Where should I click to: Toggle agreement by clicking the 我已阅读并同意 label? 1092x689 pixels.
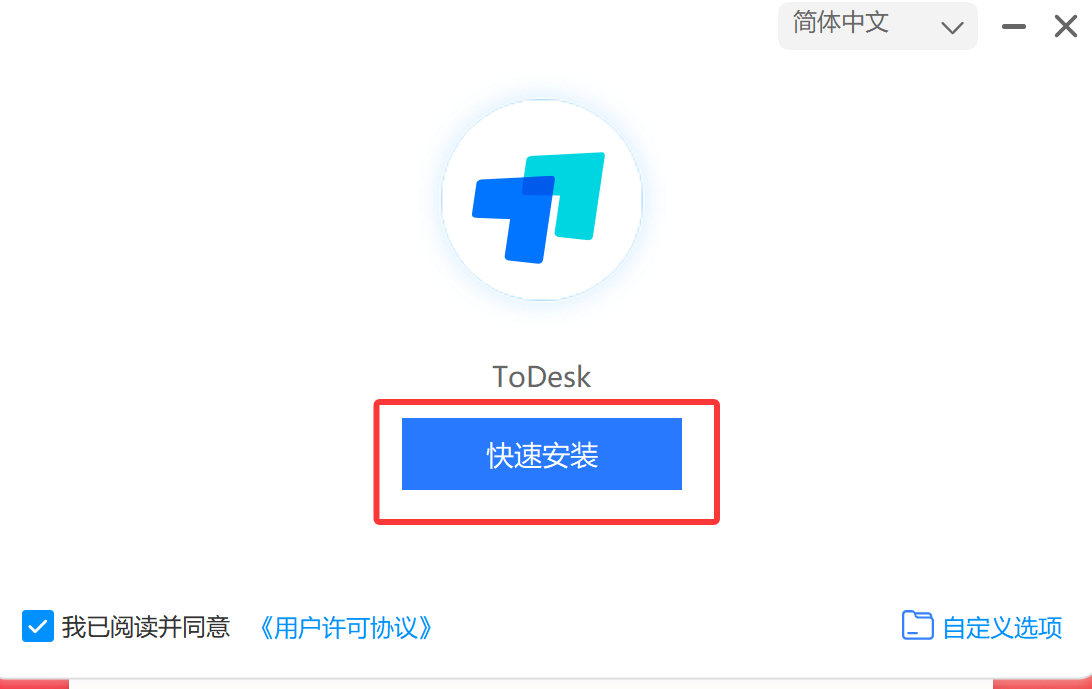pos(146,627)
